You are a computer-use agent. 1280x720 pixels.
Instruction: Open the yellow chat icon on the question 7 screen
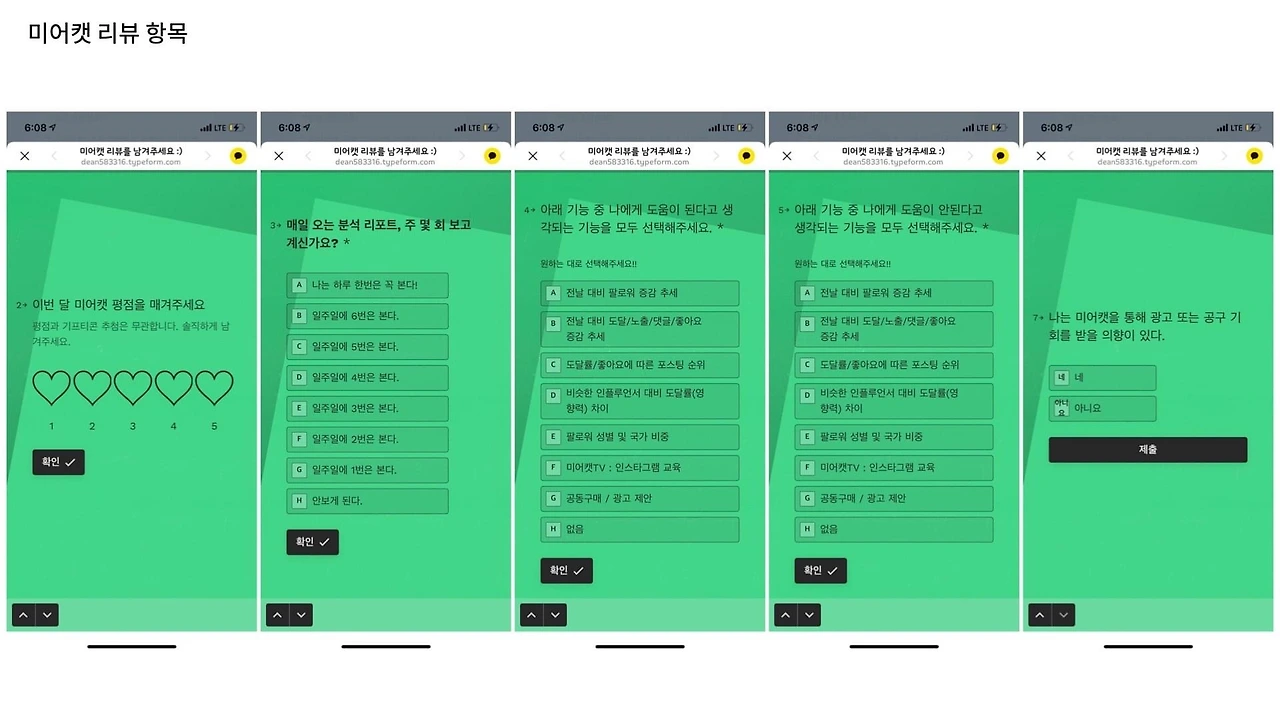1254,156
